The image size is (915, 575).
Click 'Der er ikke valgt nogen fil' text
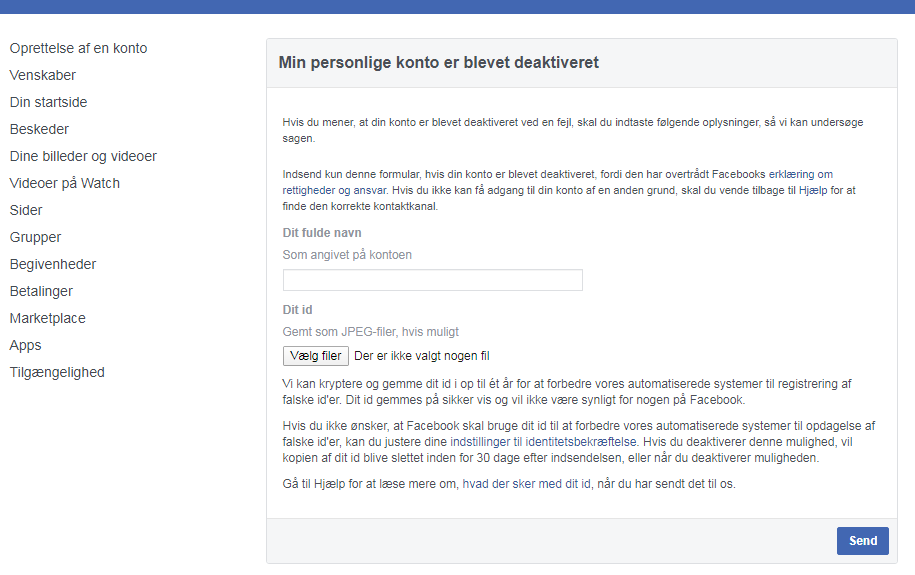[x=422, y=356]
